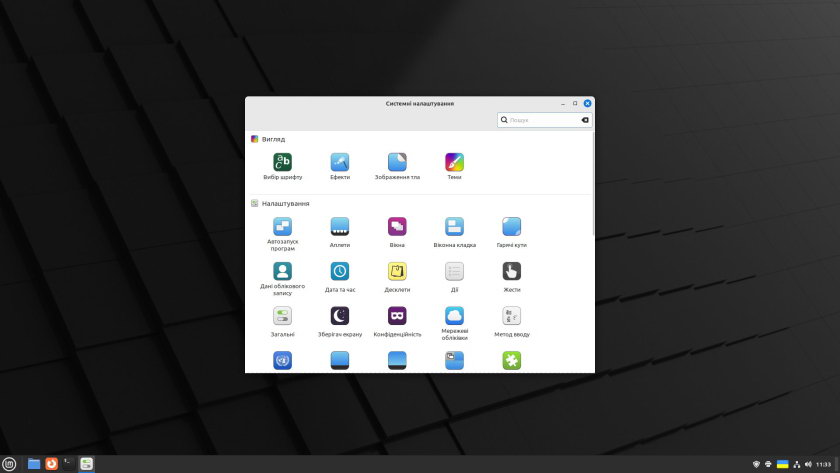This screenshot has width=840, height=473.
Task: Open the clock showing 11:33
Action: (823, 464)
